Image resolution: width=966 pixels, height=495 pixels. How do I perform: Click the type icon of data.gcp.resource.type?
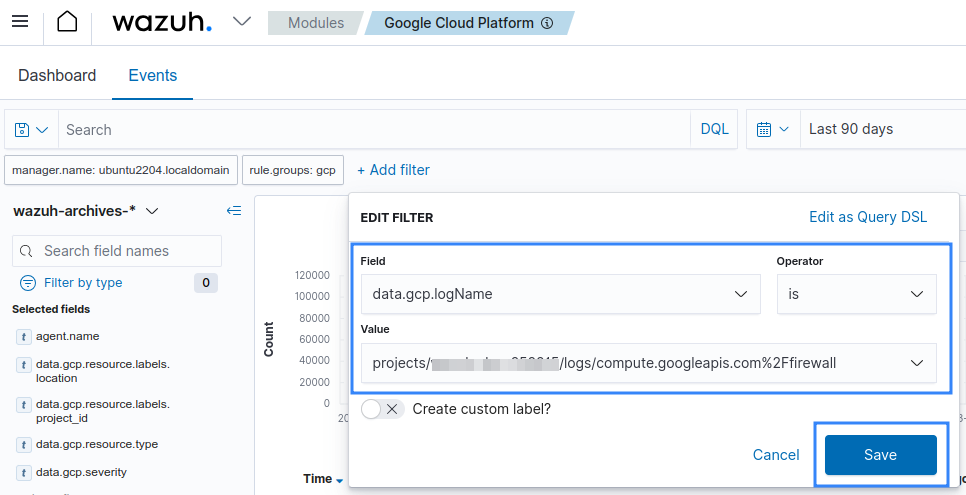23,445
